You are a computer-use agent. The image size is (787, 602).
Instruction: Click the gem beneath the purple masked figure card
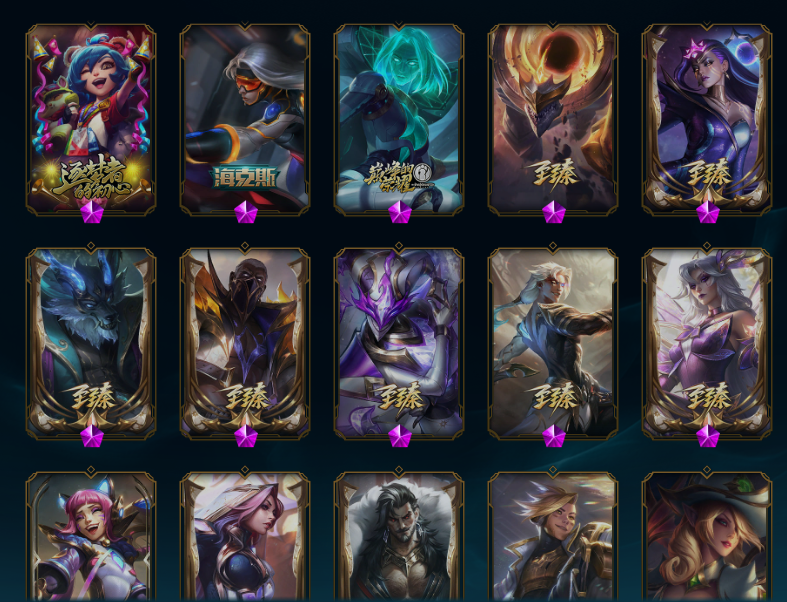coord(400,436)
